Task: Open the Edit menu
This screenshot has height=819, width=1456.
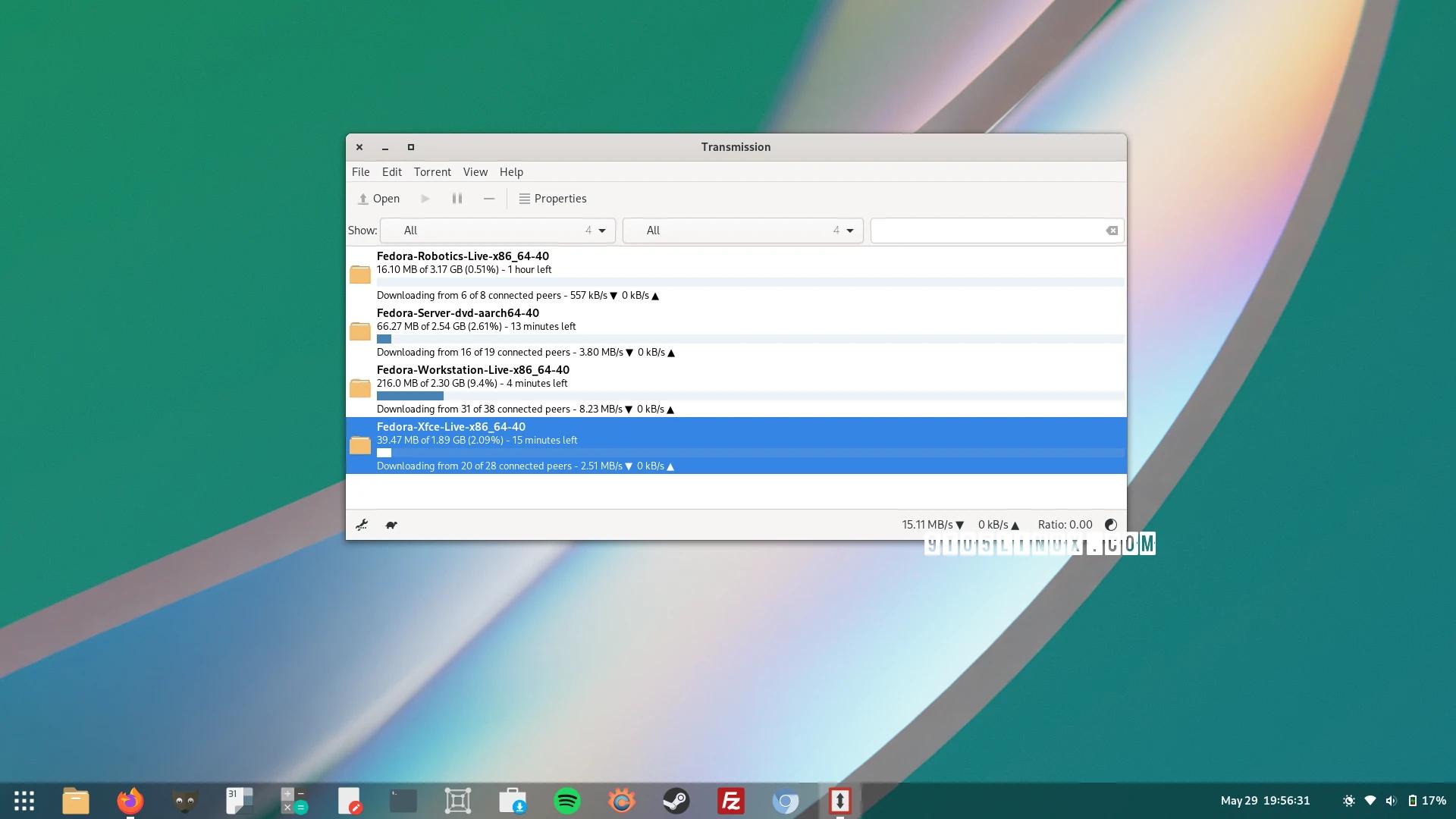Action: click(392, 172)
